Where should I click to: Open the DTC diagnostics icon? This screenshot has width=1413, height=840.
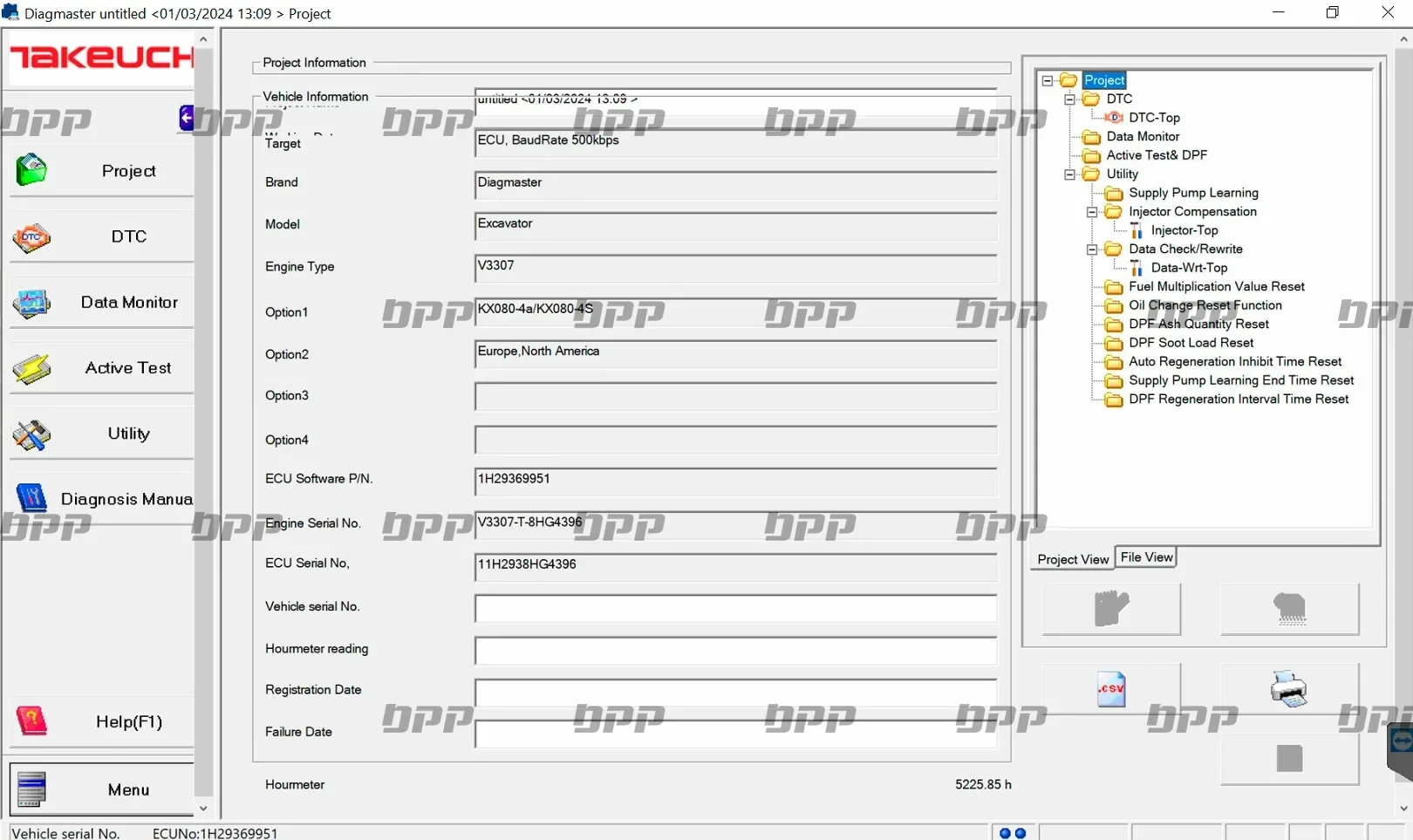[x=31, y=236]
